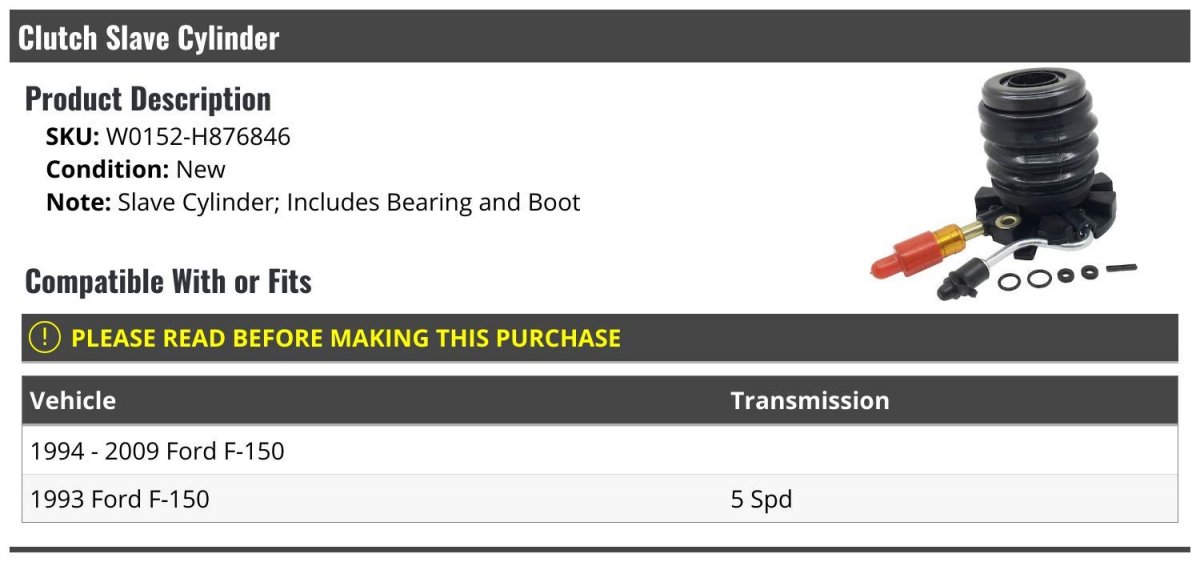Click the Condition: New line

pos(136,169)
